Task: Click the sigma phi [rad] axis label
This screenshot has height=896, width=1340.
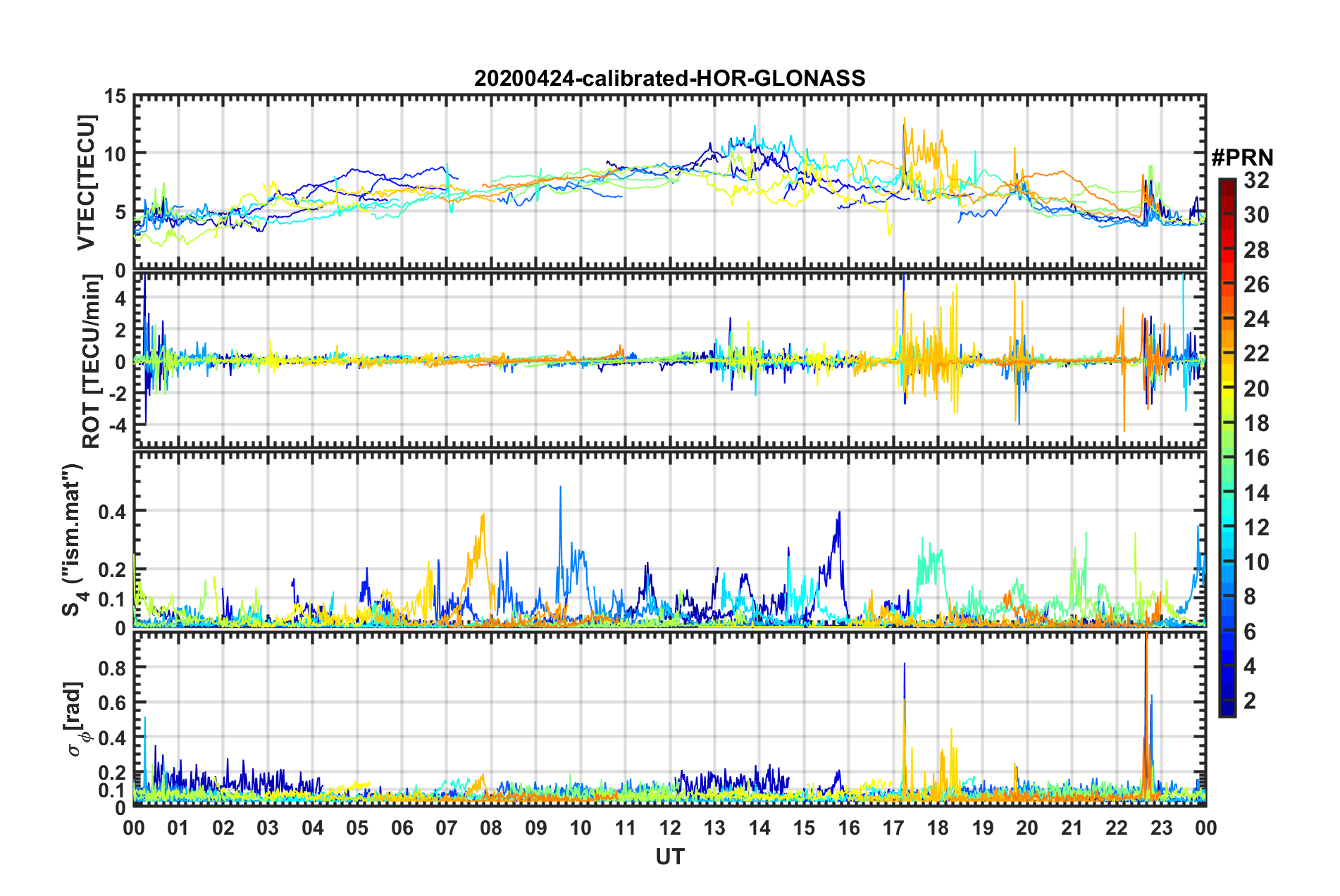Action: pos(76,718)
